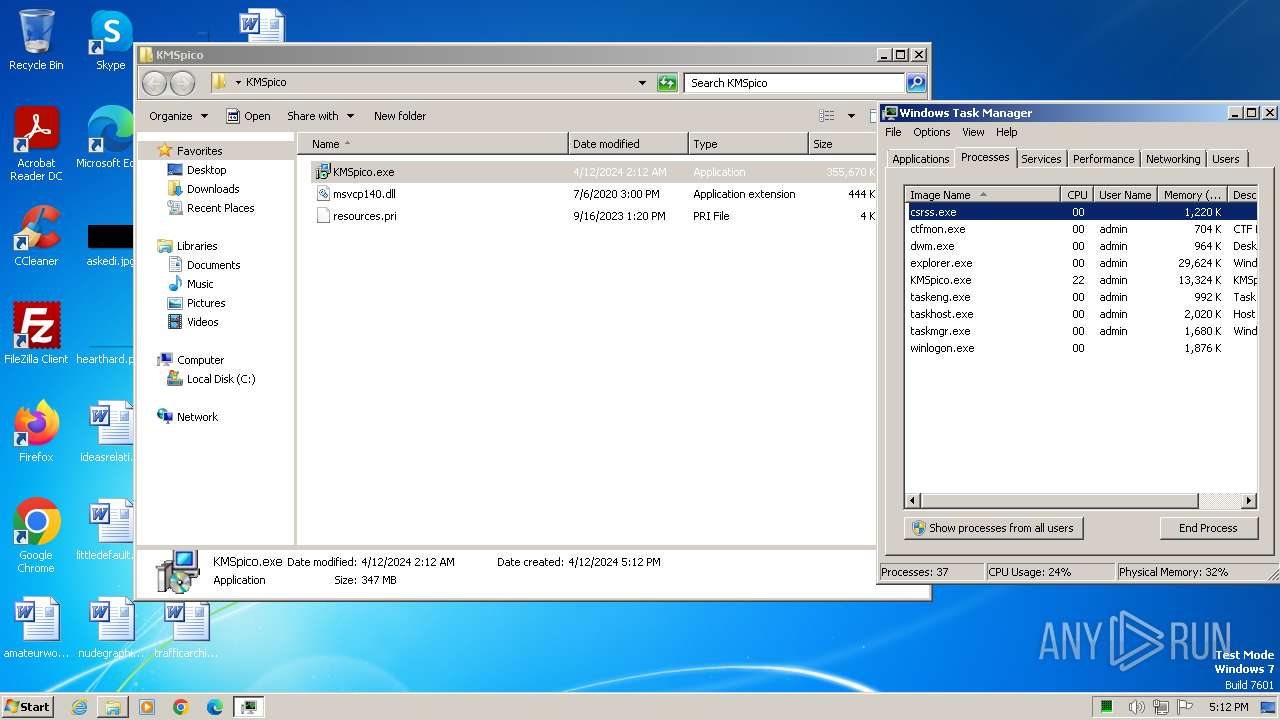Sort processes by Image Name column

[x=982, y=195]
